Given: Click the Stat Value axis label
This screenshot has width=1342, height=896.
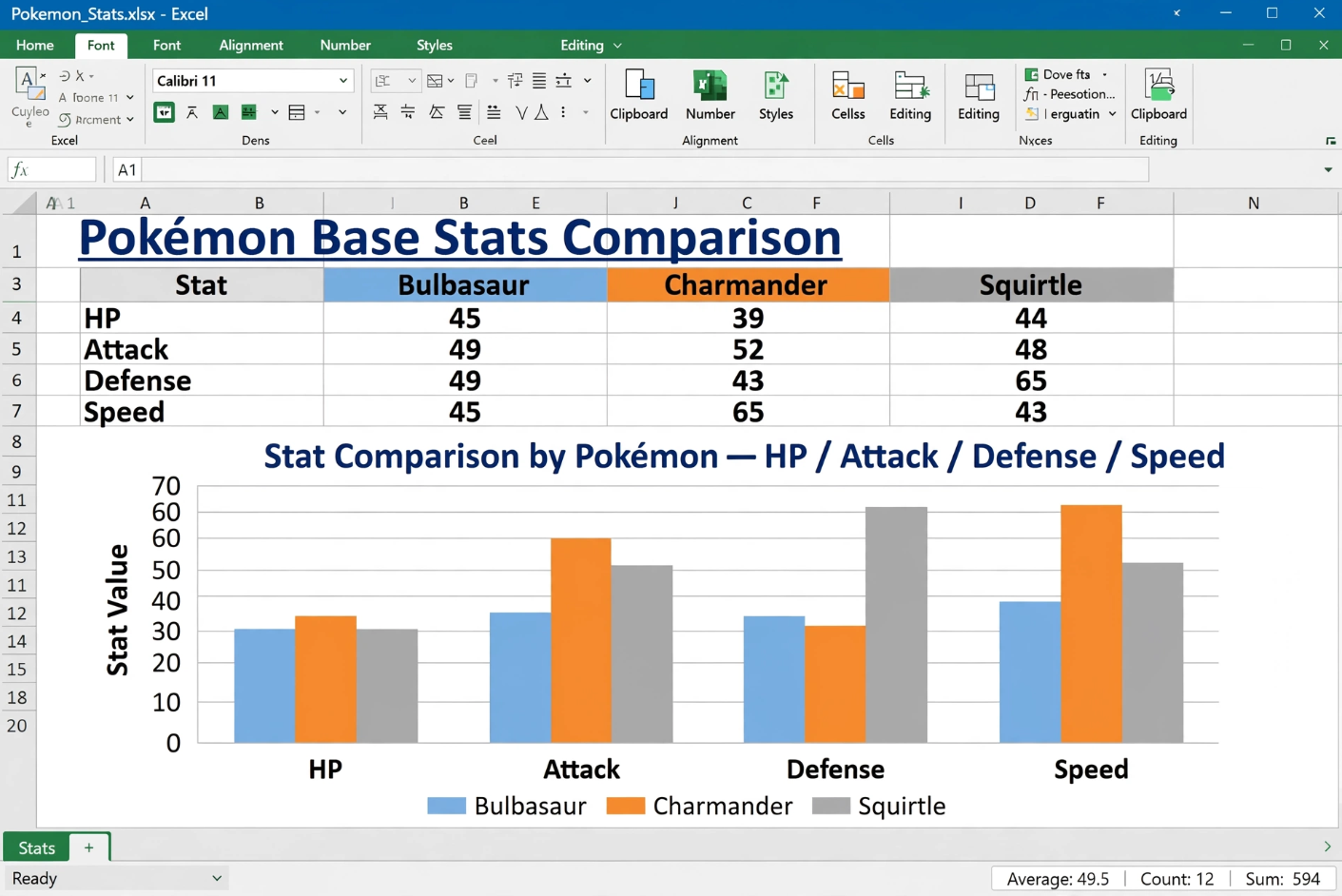Looking at the screenshot, I should [x=117, y=611].
